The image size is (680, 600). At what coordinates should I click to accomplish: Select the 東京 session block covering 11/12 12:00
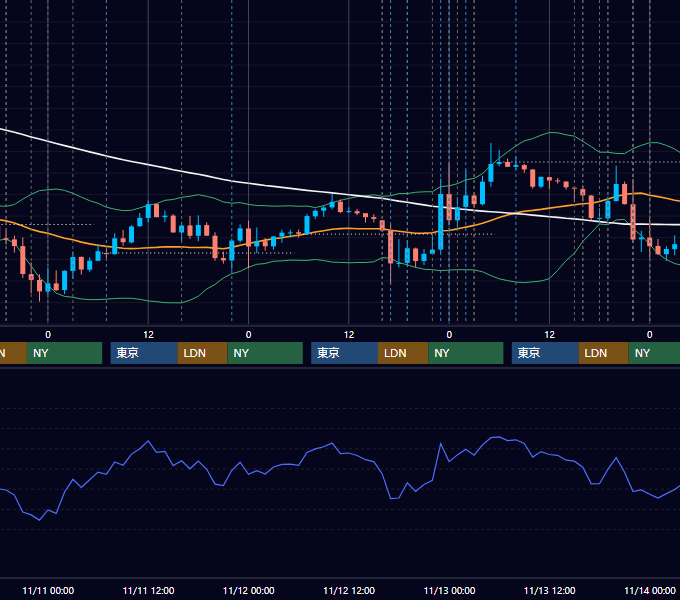pyautogui.click(x=344, y=353)
